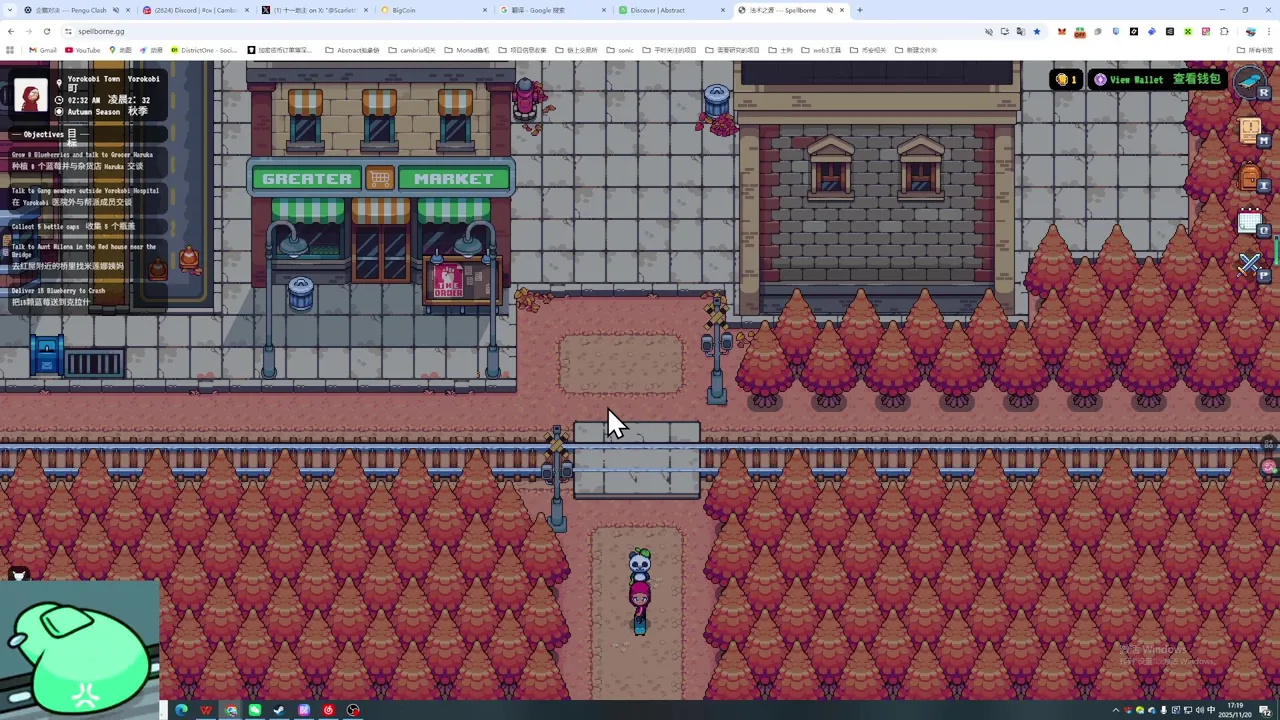
Task: Switch to the BigCoin browser tab
Action: [x=434, y=10]
